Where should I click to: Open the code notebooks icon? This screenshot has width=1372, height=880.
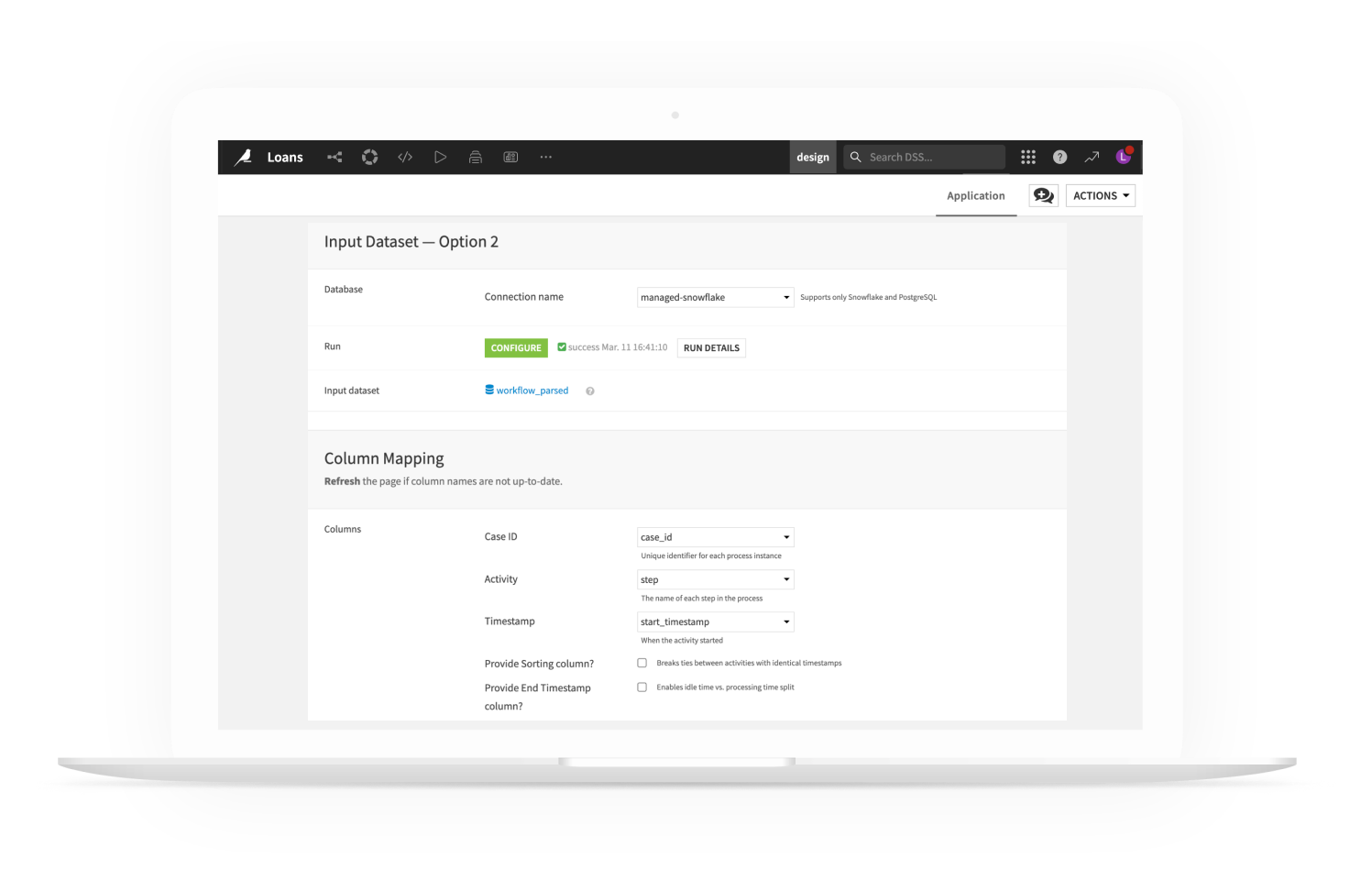pyautogui.click(x=405, y=158)
